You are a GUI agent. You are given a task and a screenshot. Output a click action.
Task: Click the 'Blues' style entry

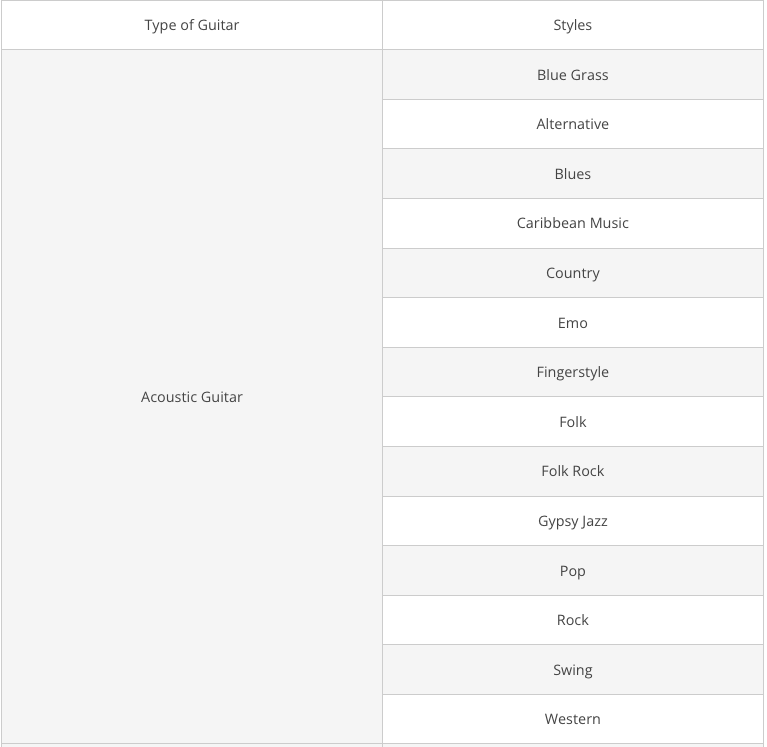point(572,174)
